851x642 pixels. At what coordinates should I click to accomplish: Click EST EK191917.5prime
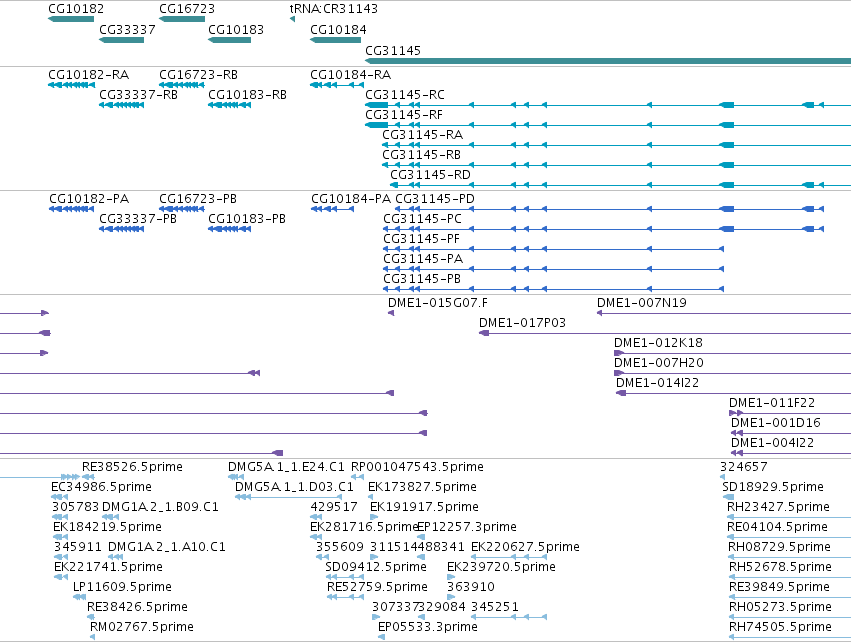[374, 517]
